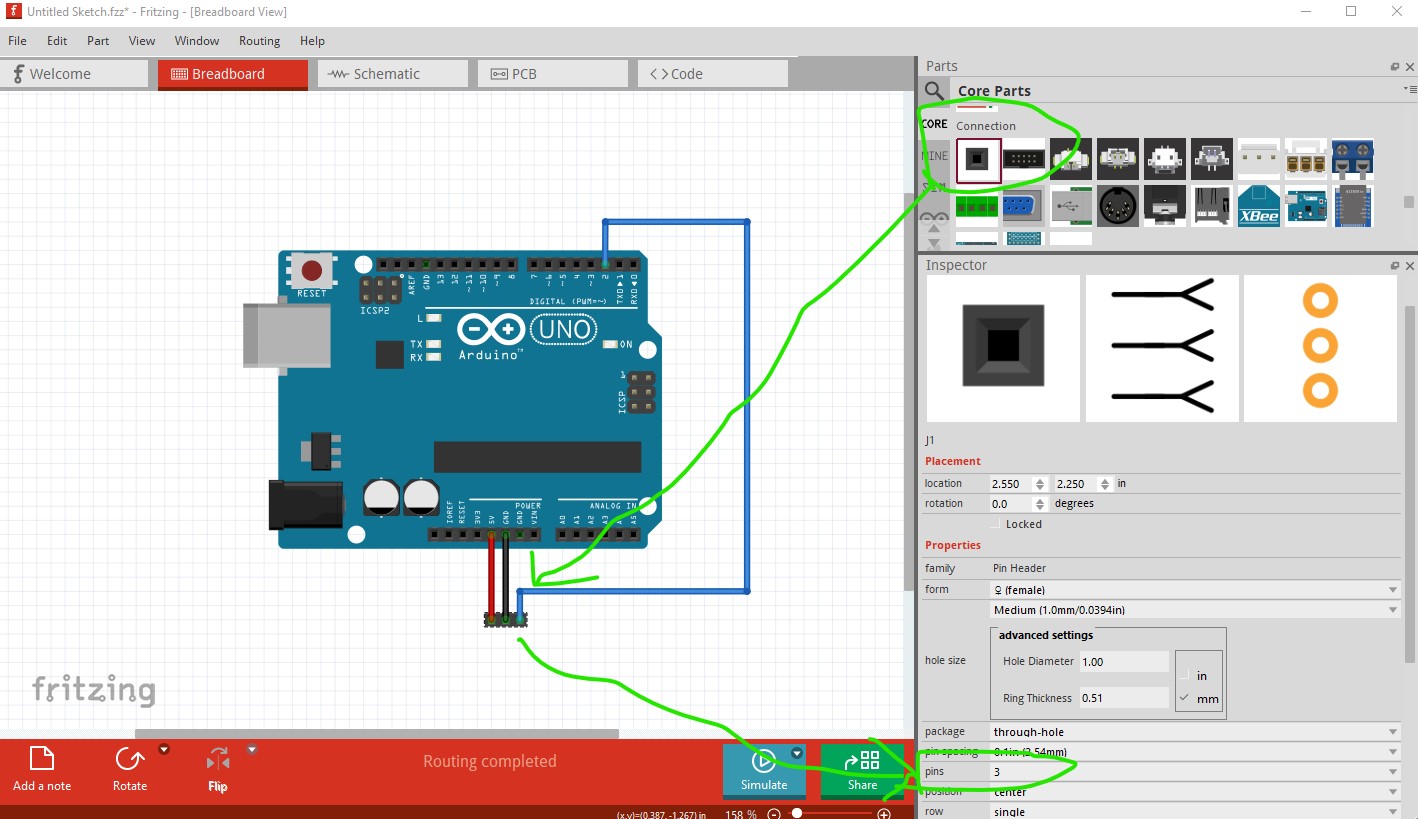Click the Rotate icon
This screenshot has height=819, width=1418.
[x=129, y=760]
